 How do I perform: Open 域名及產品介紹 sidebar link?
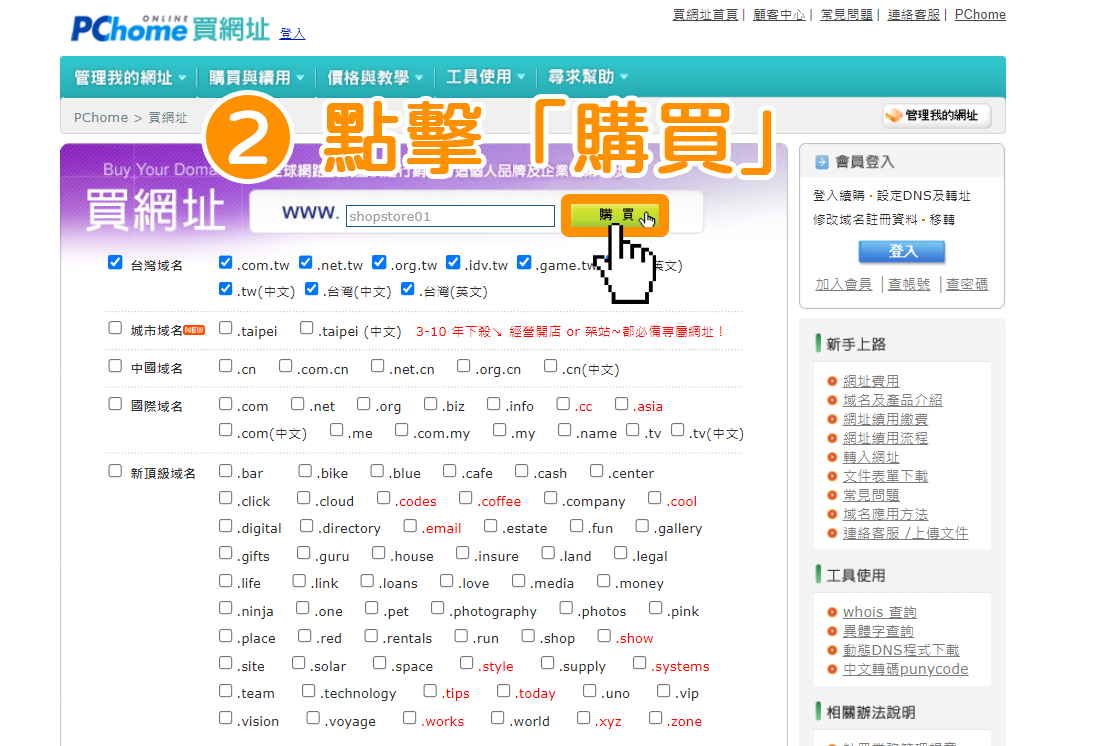click(892, 401)
